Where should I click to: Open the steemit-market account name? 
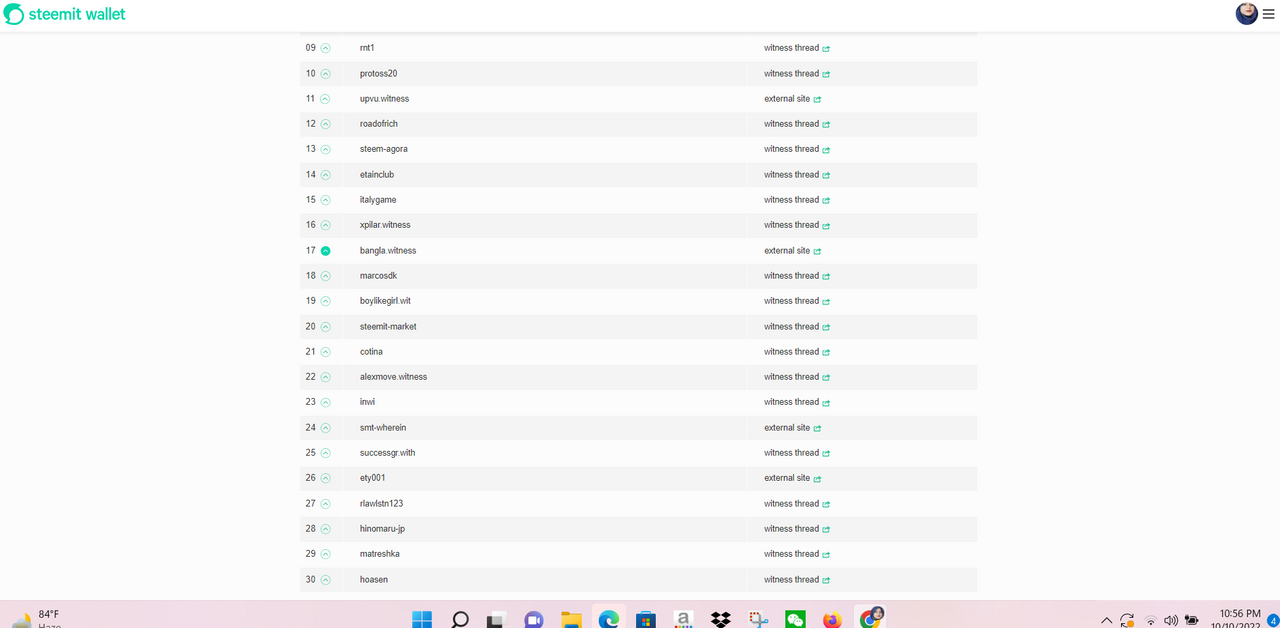pos(388,327)
